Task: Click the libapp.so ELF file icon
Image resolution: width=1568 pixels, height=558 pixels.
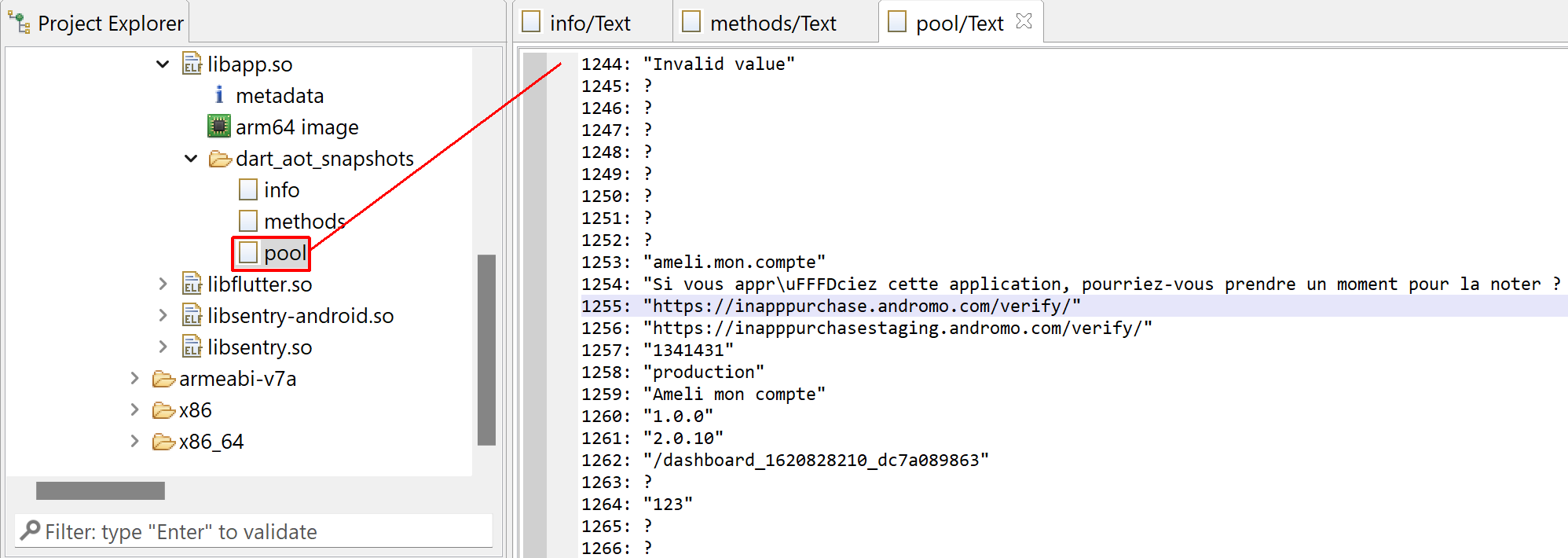Action: (x=192, y=64)
